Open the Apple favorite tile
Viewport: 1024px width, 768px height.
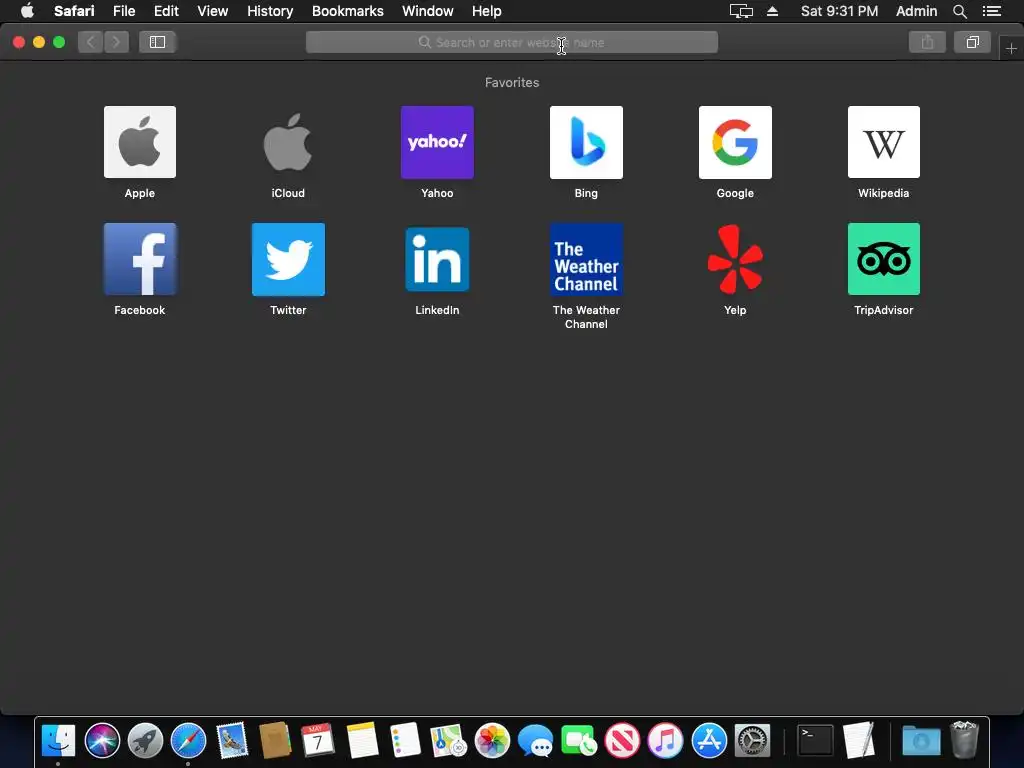coord(140,142)
